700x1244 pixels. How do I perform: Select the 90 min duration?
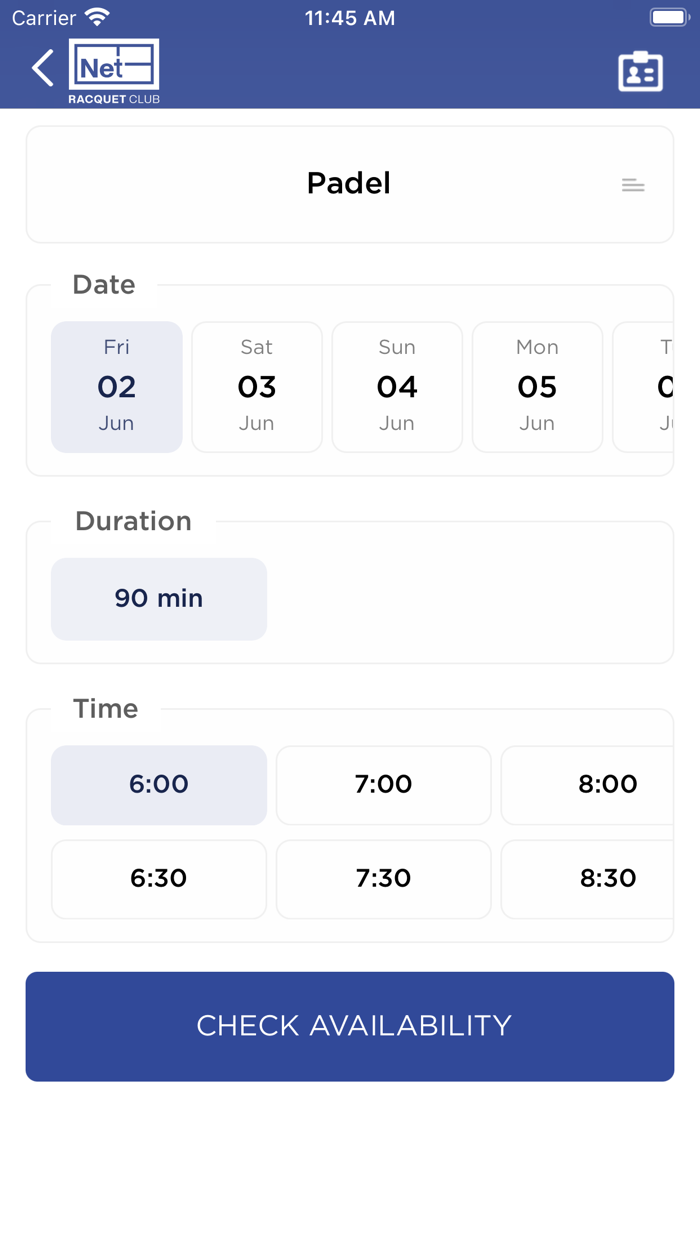[x=159, y=598]
